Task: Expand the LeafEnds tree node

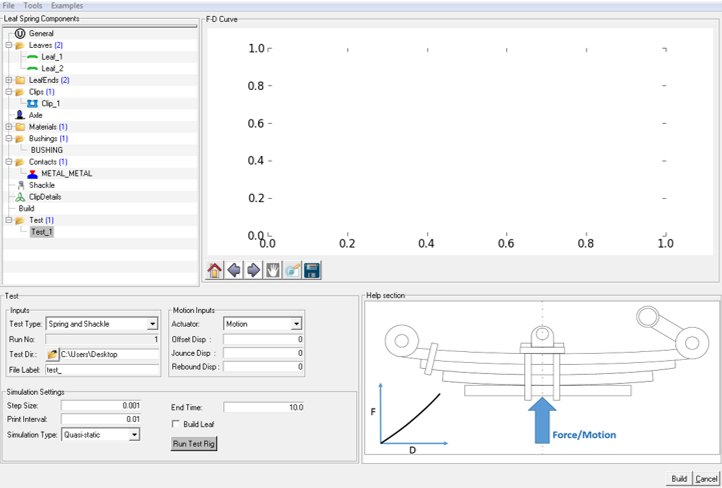Action: [x=8, y=80]
